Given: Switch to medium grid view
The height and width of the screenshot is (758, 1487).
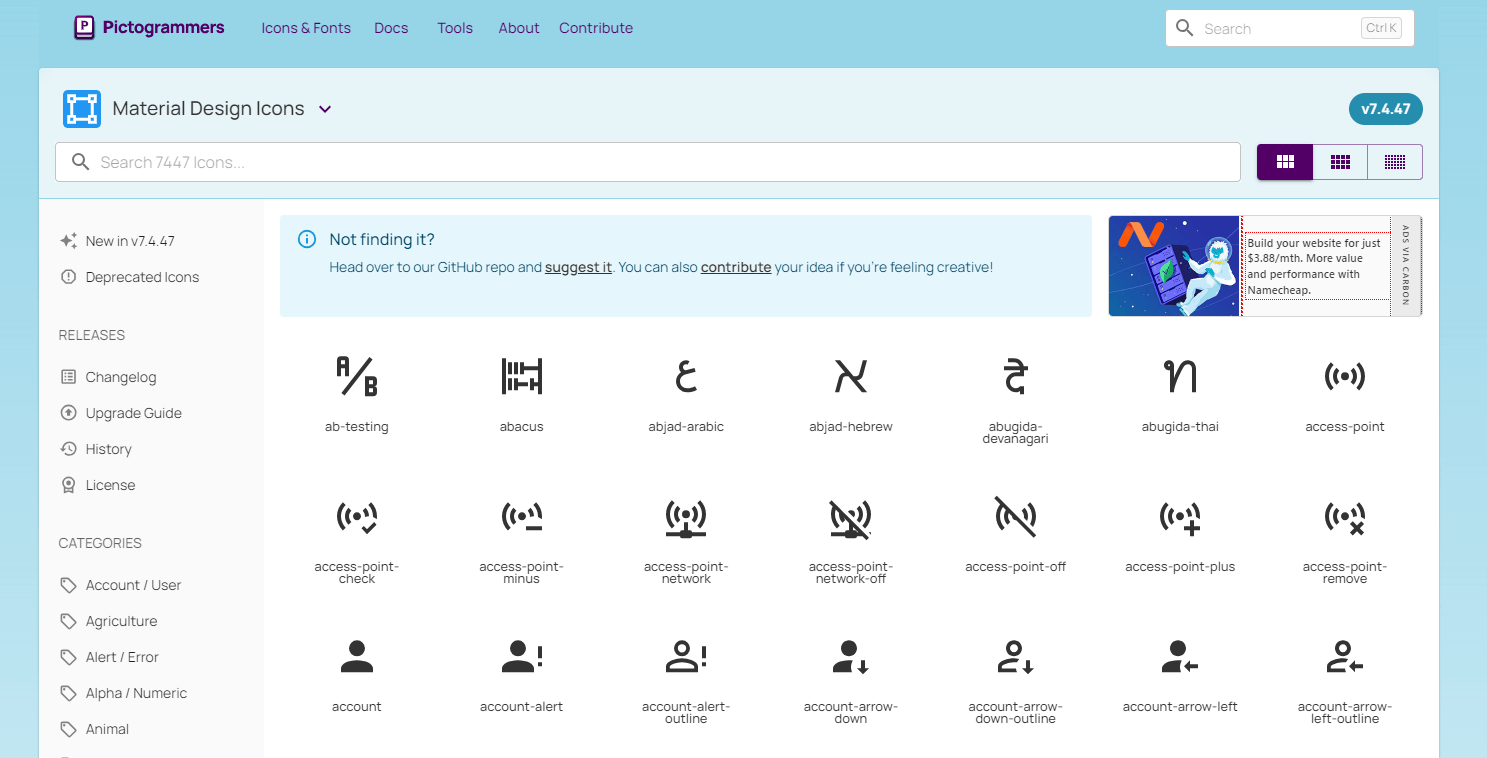Looking at the screenshot, I should (x=1340, y=162).
